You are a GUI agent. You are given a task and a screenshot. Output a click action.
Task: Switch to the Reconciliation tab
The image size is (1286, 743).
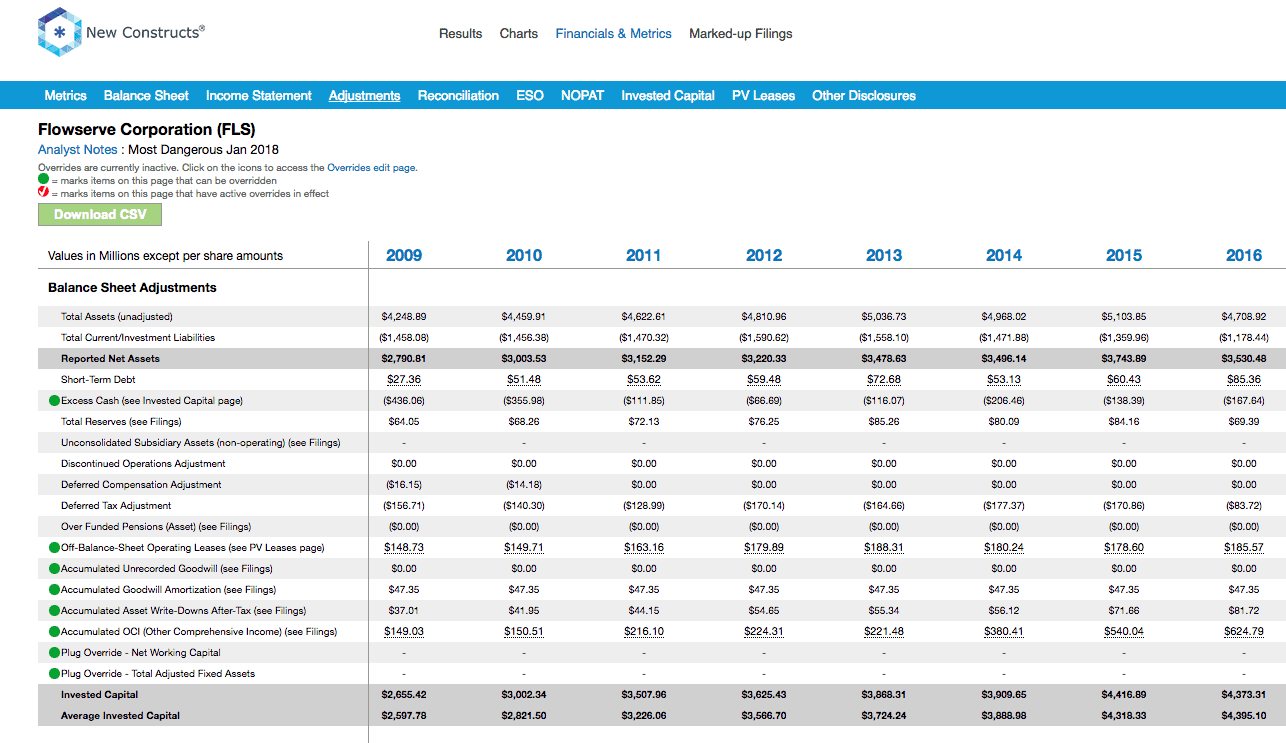pos(458,96)
